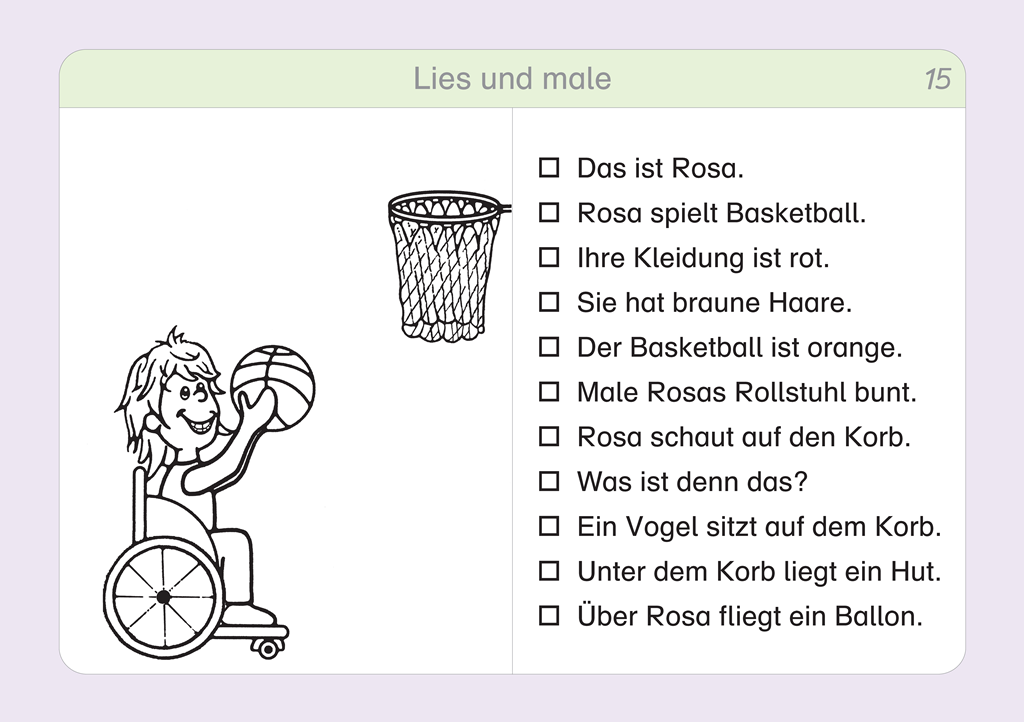Check the "Rosa schaut auf den Korb." box

[x=549, y=437]
